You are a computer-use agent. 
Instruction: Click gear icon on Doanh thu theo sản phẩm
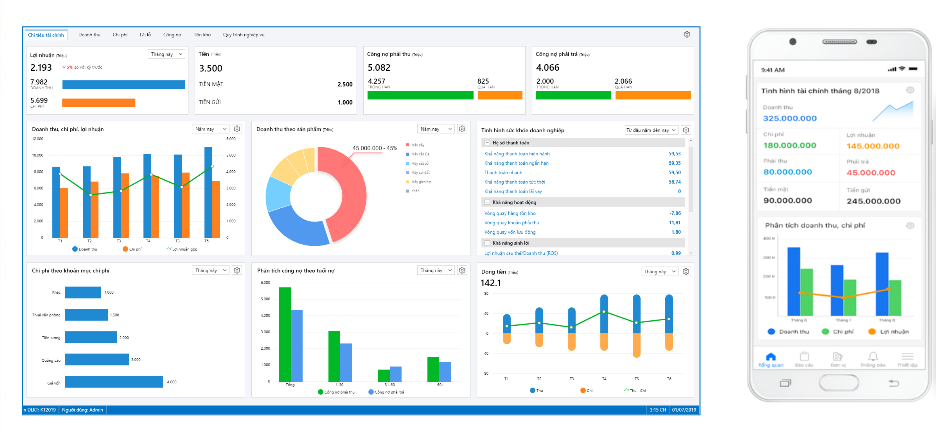[x=462, y=129]
